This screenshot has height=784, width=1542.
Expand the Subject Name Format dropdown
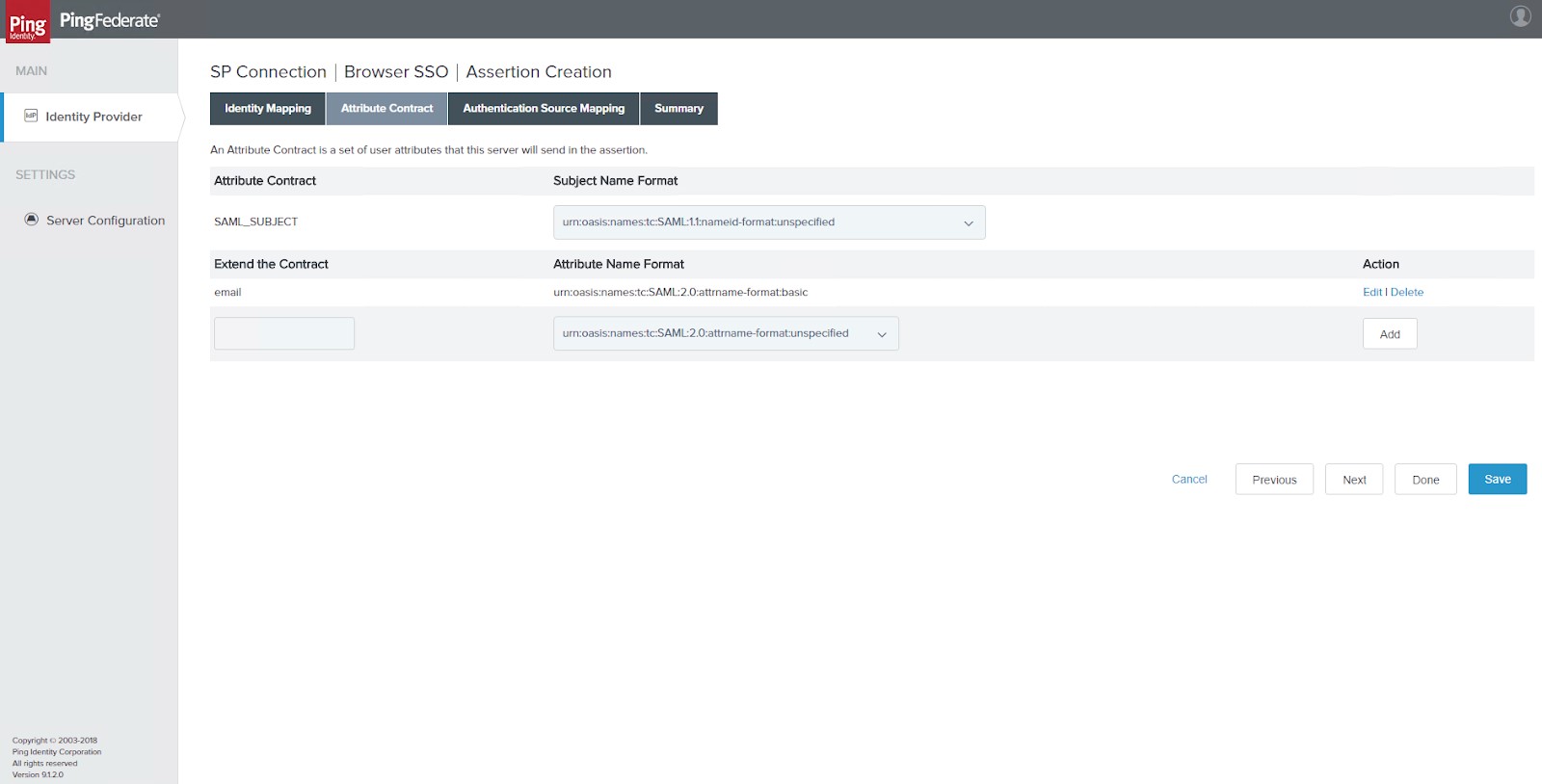[768, 222]
